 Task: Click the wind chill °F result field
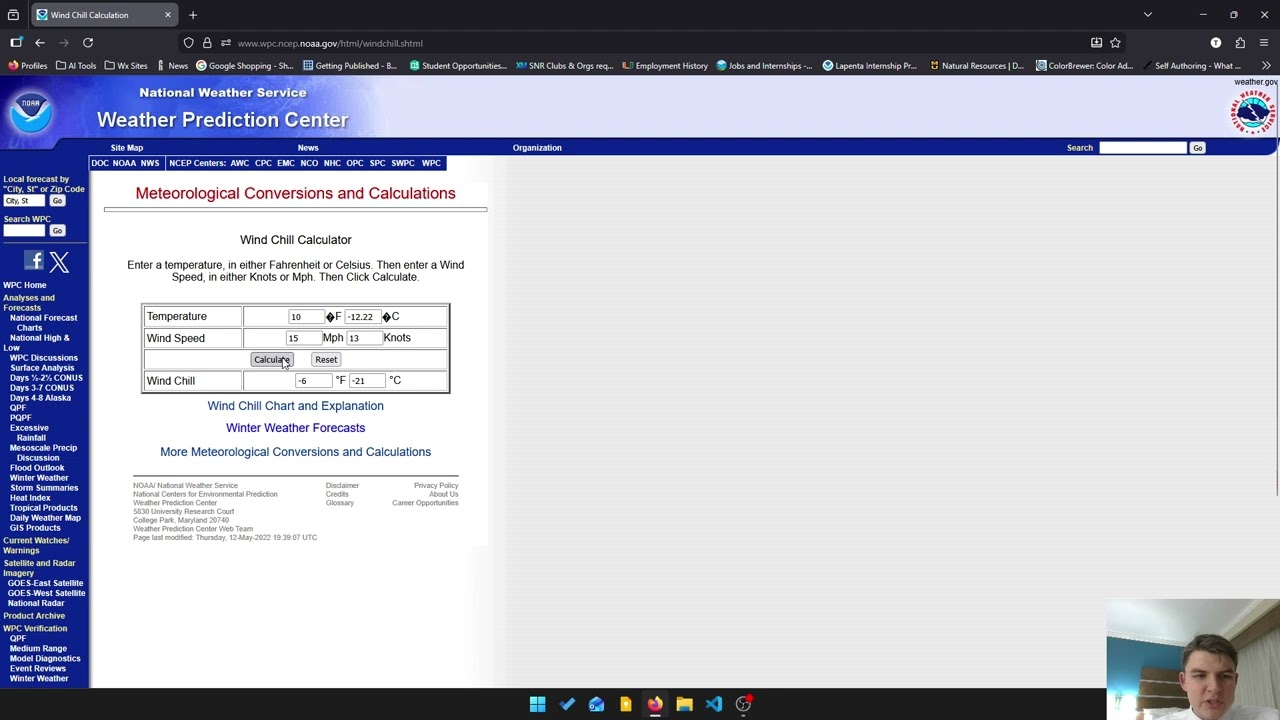[314, 381]
